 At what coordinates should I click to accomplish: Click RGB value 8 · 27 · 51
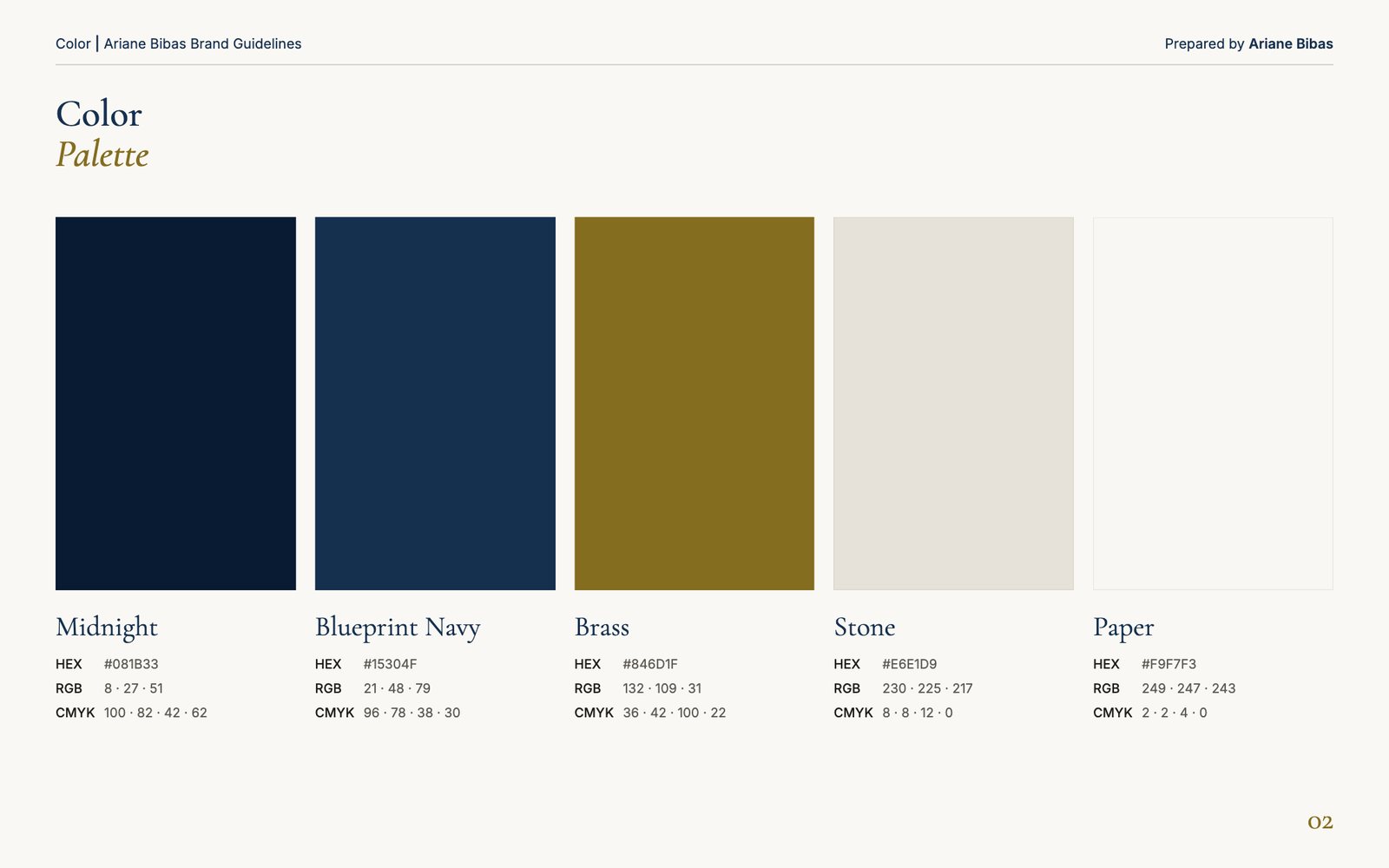point(134,688)
